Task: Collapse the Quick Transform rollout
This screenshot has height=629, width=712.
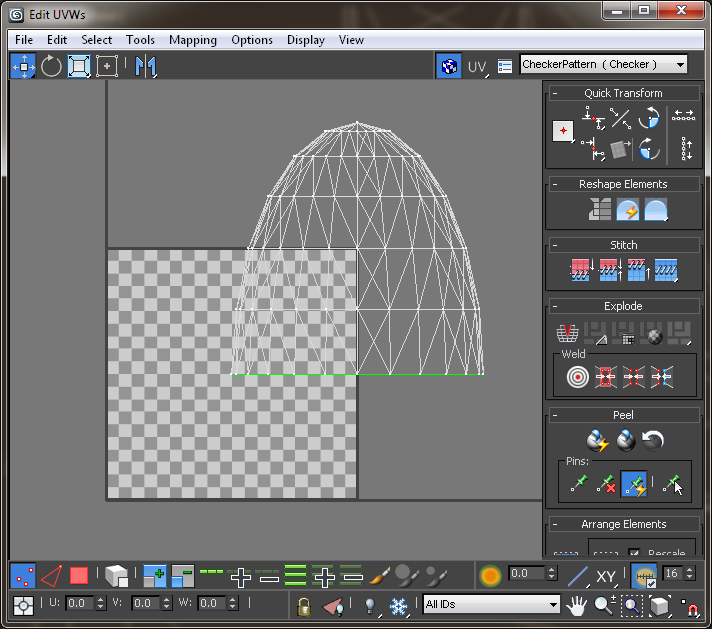Action: click(x=555, y=93)
